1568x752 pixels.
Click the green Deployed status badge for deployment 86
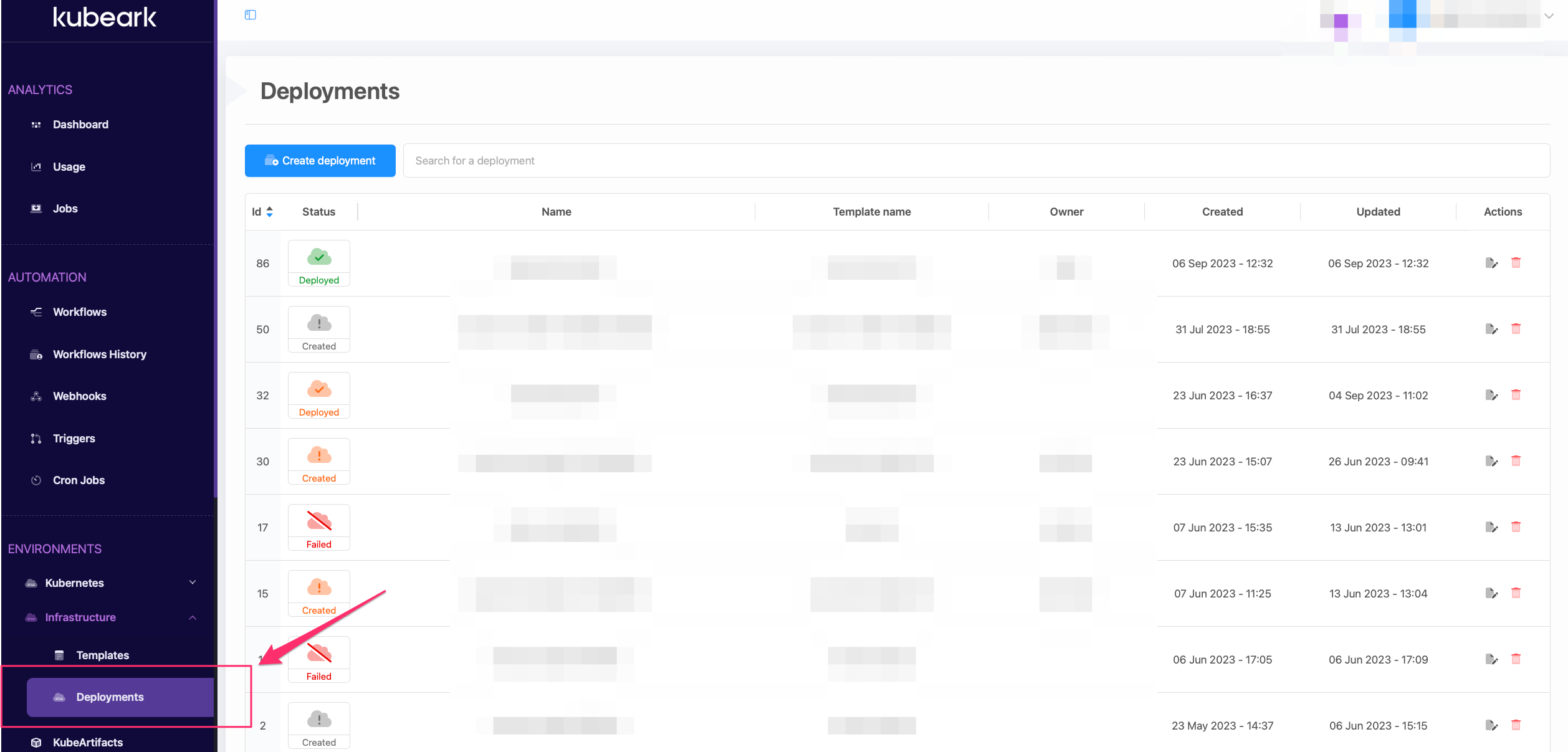click(318, 262)
